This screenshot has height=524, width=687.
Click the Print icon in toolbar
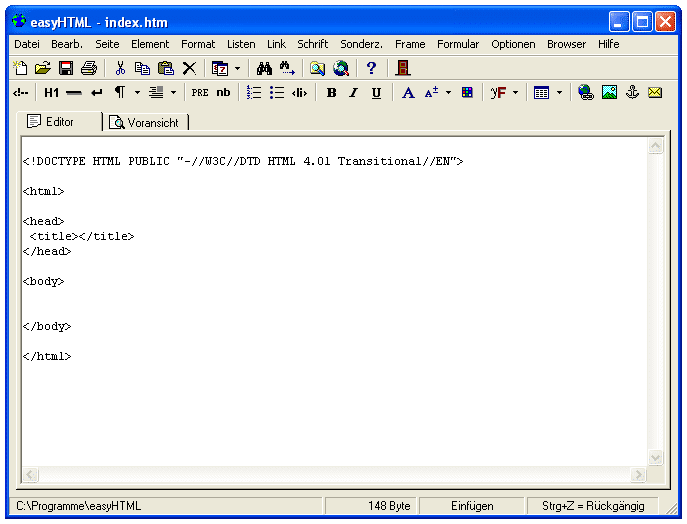pos(88,68)
